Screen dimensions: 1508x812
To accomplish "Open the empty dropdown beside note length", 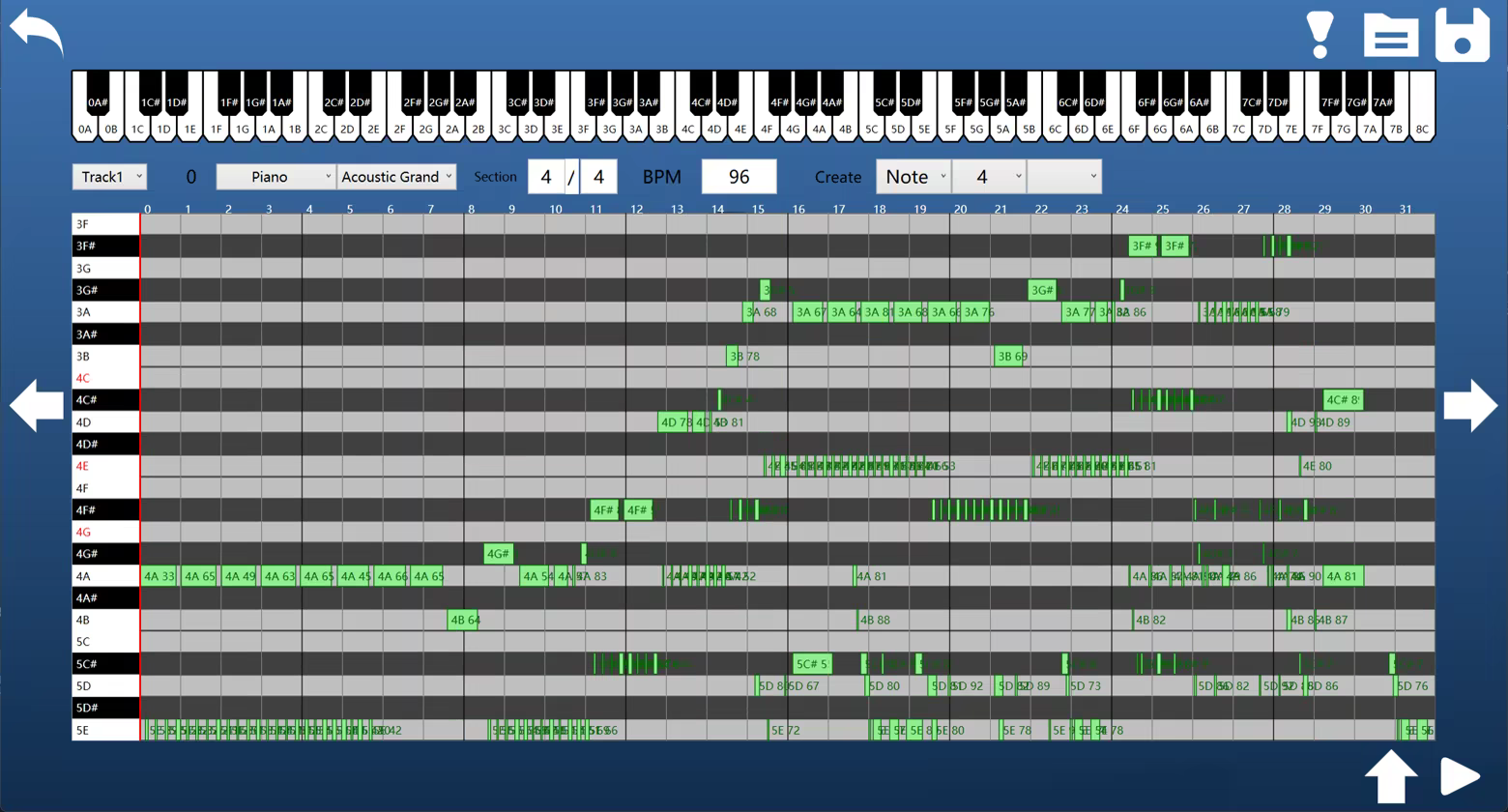I will click(x=1063, y=177).
